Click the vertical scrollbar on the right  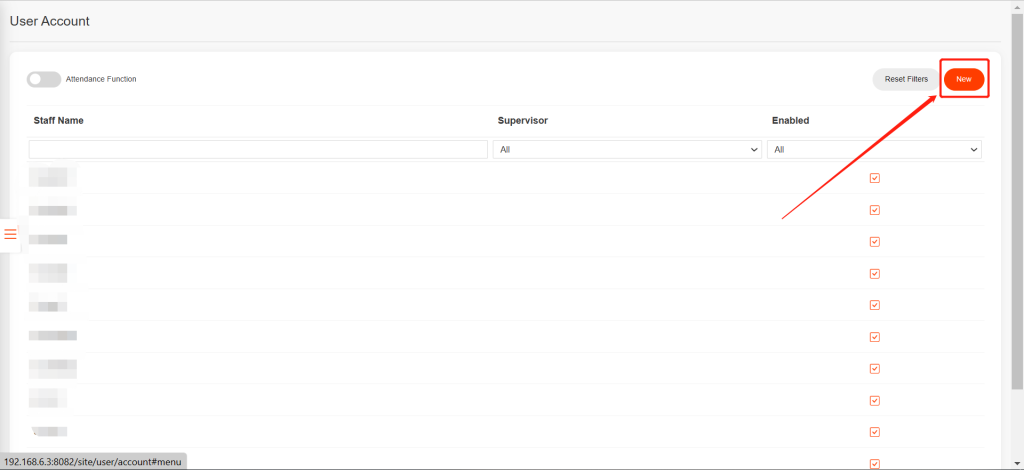(x=1017, y=200)
